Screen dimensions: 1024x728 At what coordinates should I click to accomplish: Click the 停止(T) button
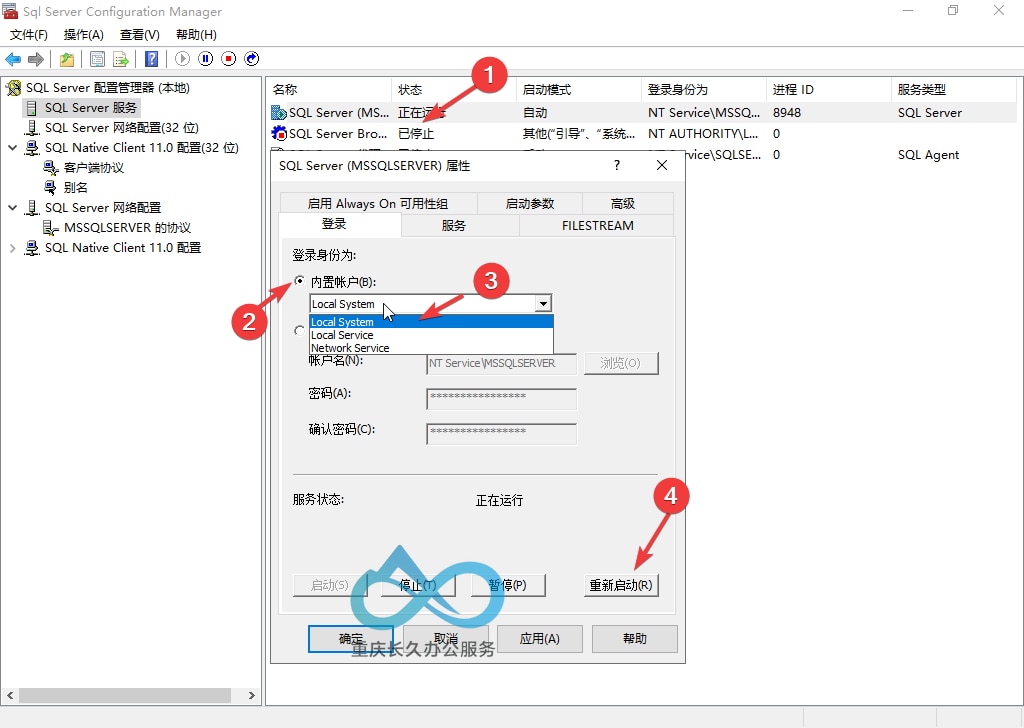coord(418,586)
